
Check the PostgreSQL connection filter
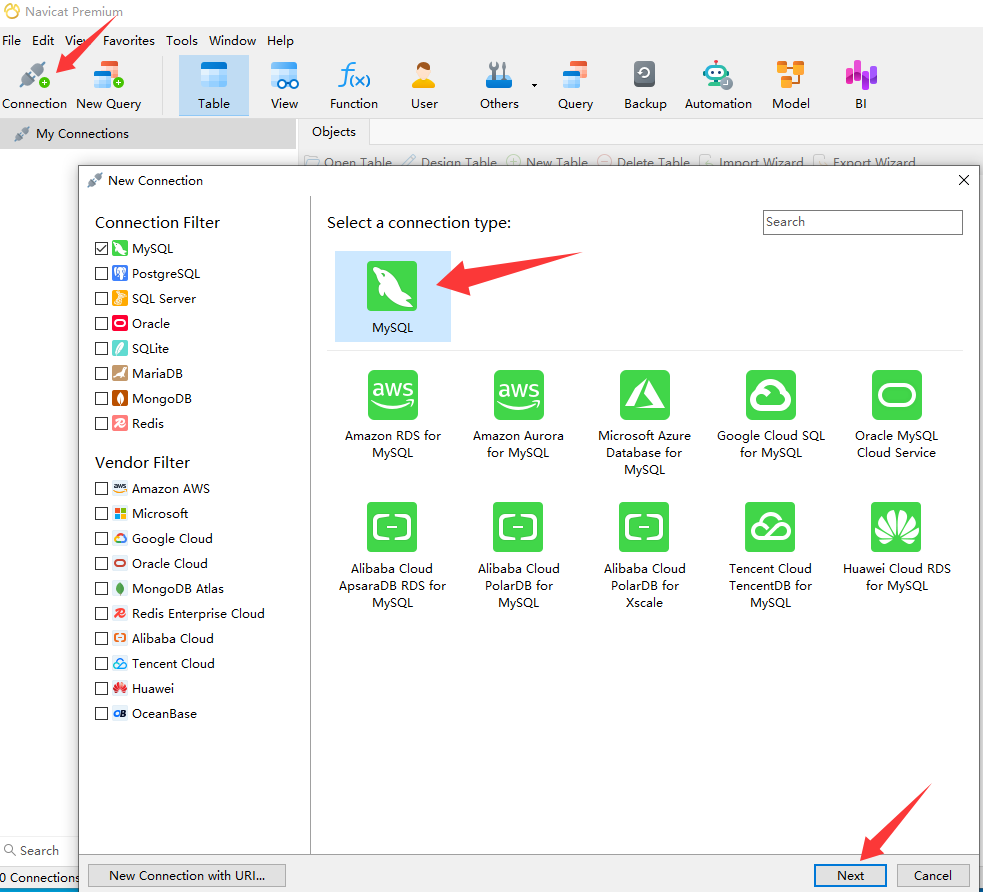coord(102,274)
